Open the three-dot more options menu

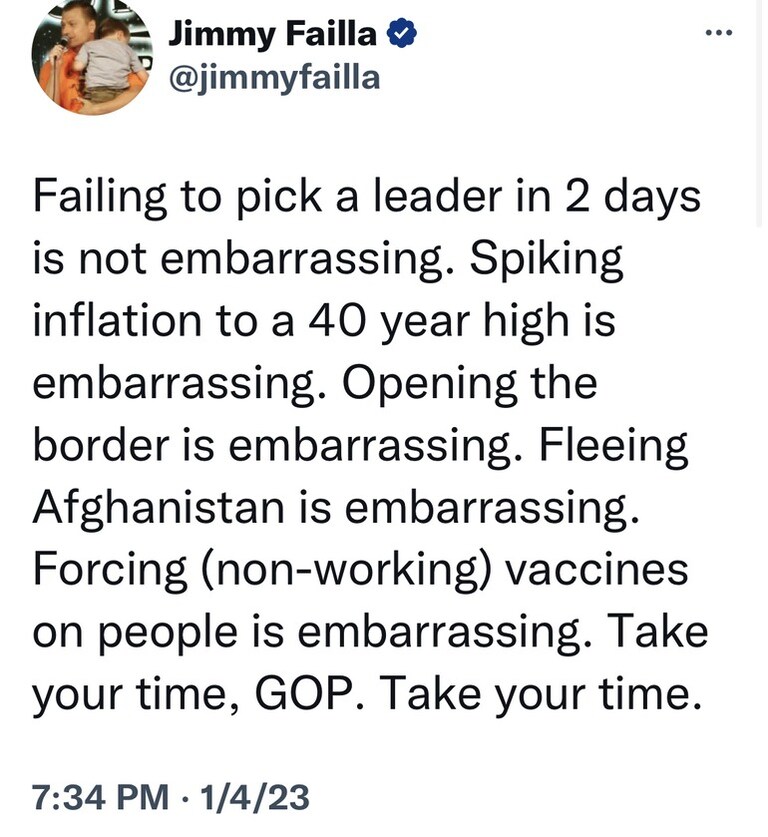(720, 31)
